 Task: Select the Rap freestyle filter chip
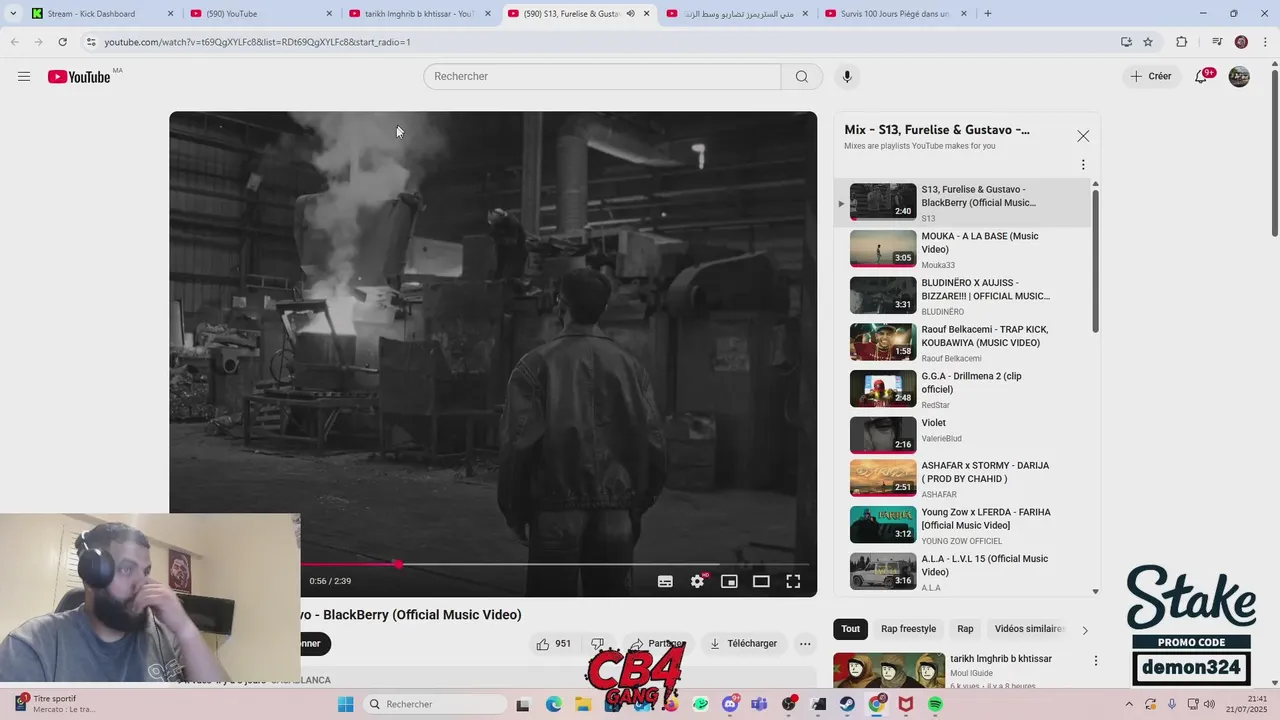pos(908,629)
